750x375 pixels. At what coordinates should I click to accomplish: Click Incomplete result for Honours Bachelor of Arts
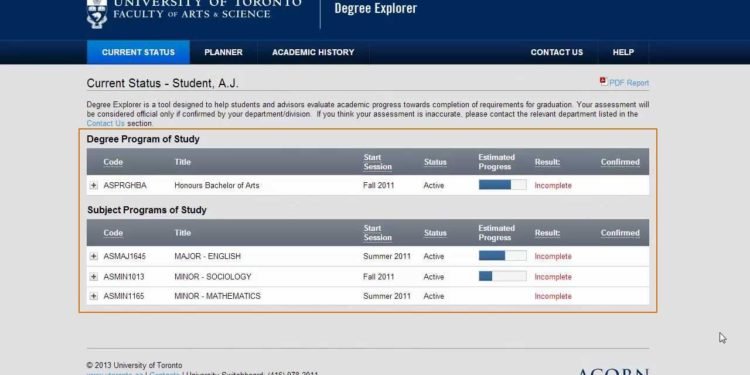click(x=553, y=186)
